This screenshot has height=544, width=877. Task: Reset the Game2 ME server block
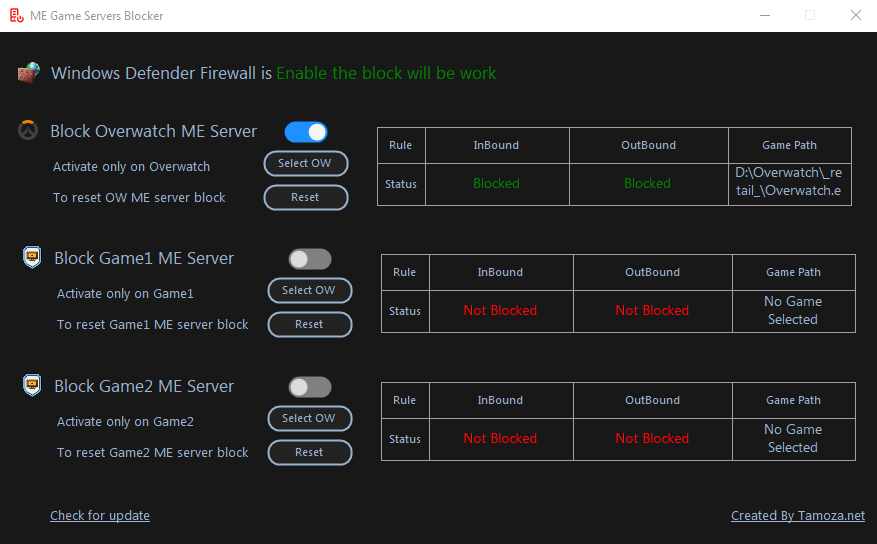pos(310,453)
